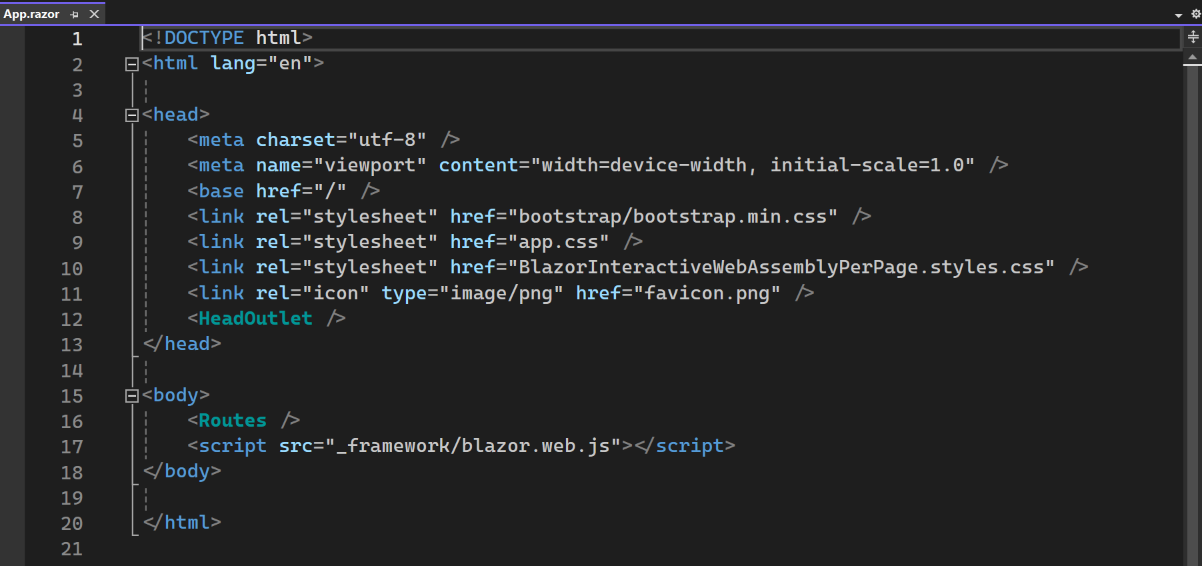Click the HeadOutlet component tag
Screen dimensions: 1202x566
[x=255, y=318]
